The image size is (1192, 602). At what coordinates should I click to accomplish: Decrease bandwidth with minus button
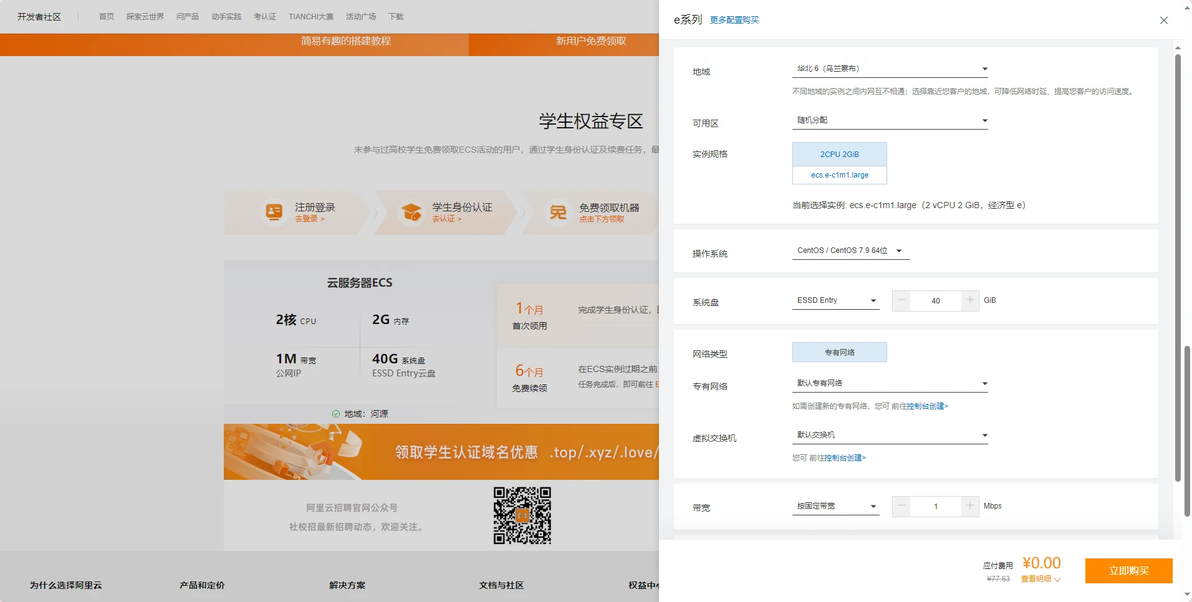point(901,506)
